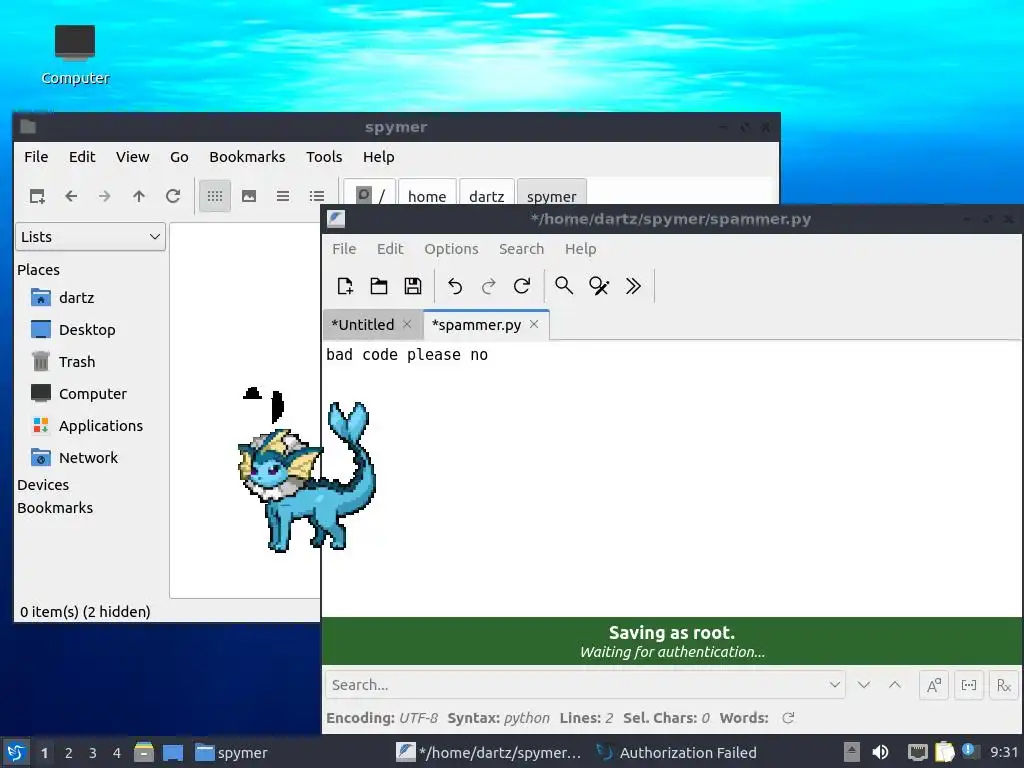Open the Lists side pane dropdown
Viewport: 1024px width, 768px height.
pos(90,237)
